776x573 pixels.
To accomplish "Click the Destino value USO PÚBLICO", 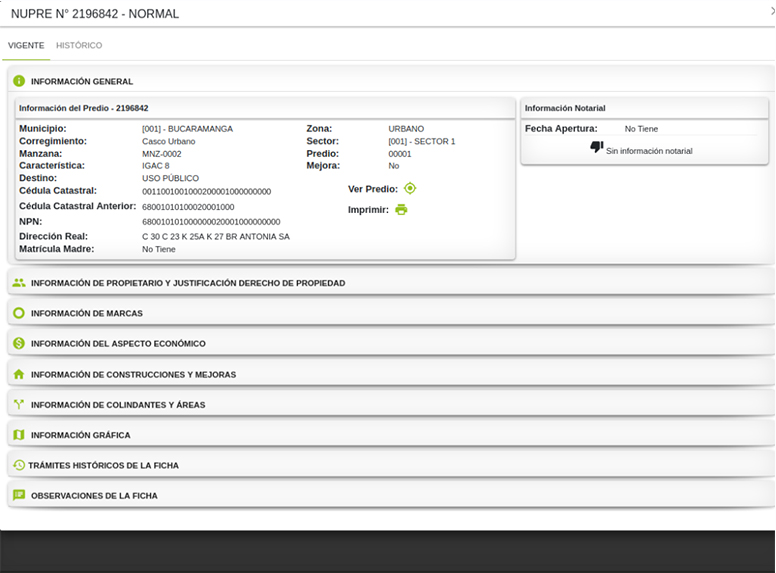I will tap(170, 178).
